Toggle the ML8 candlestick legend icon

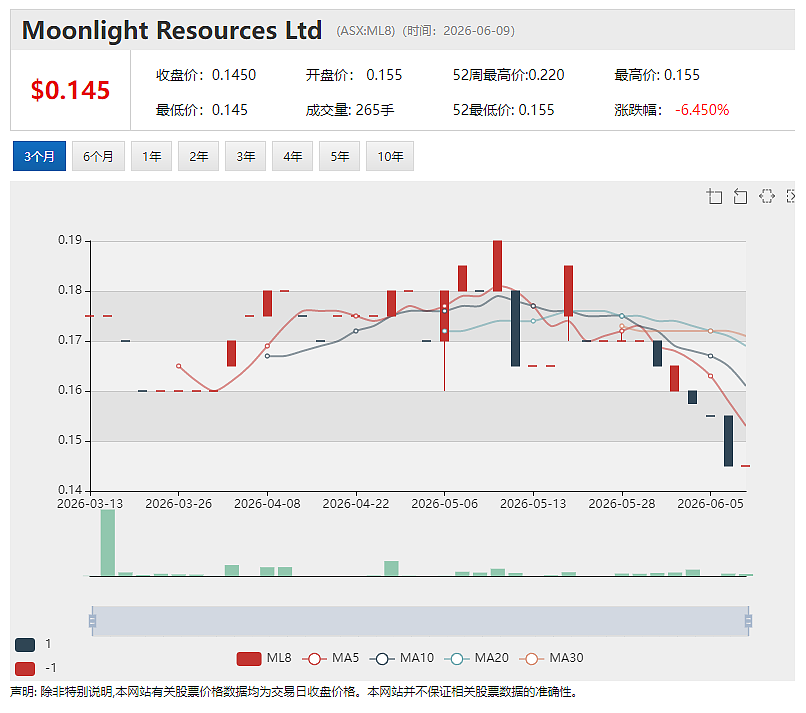249,659
